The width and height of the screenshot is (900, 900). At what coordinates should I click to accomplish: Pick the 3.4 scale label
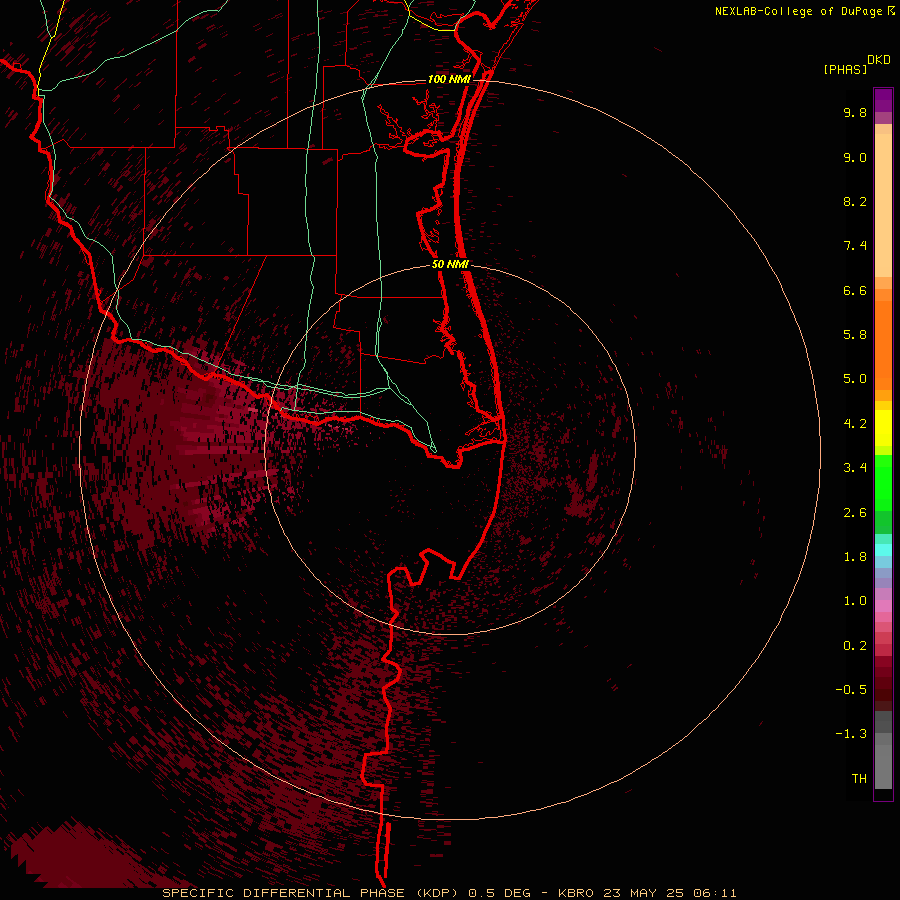point(855,468)
